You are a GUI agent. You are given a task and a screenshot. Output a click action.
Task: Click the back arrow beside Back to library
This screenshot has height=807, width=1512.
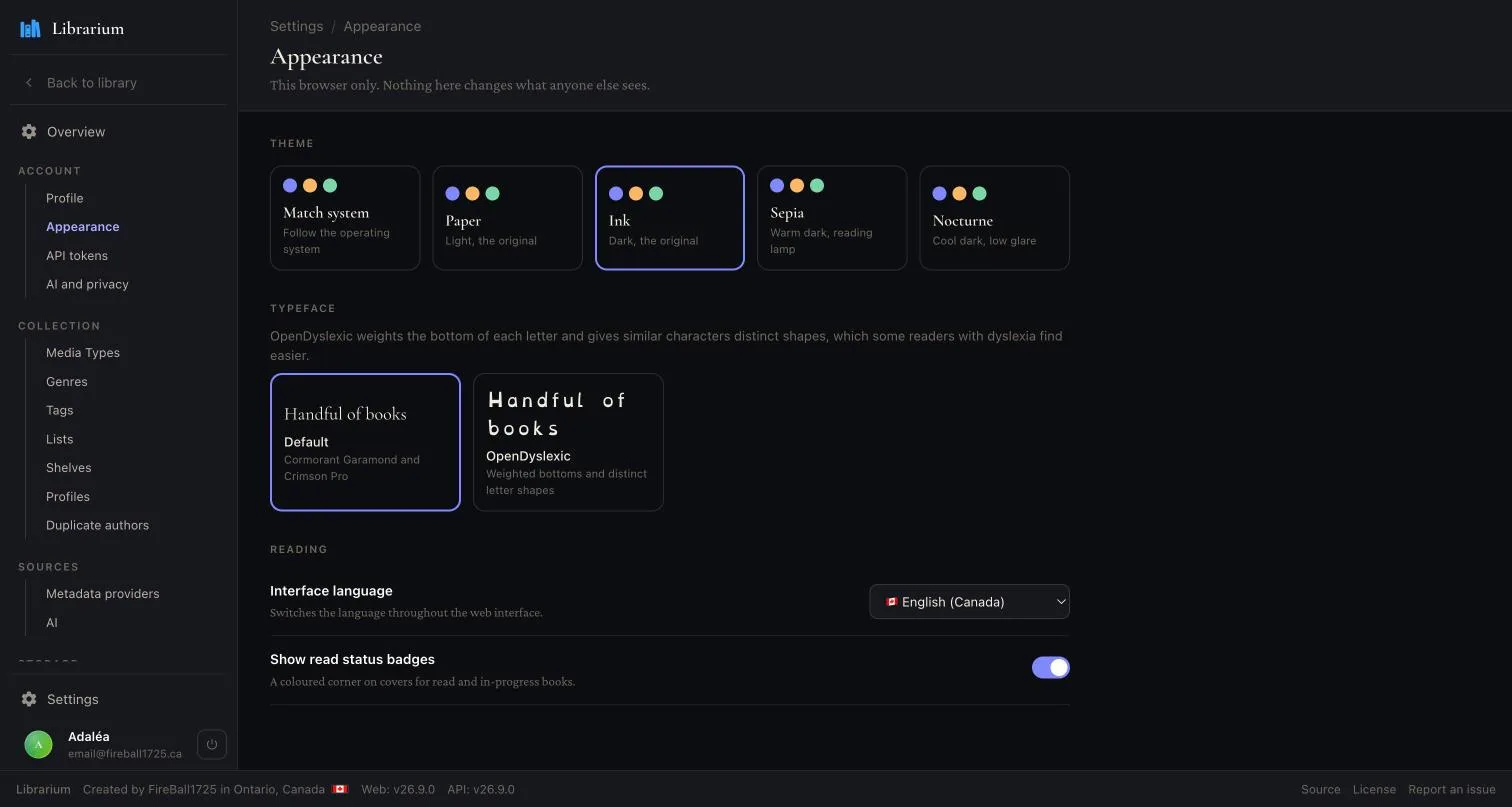click(29, 83)
